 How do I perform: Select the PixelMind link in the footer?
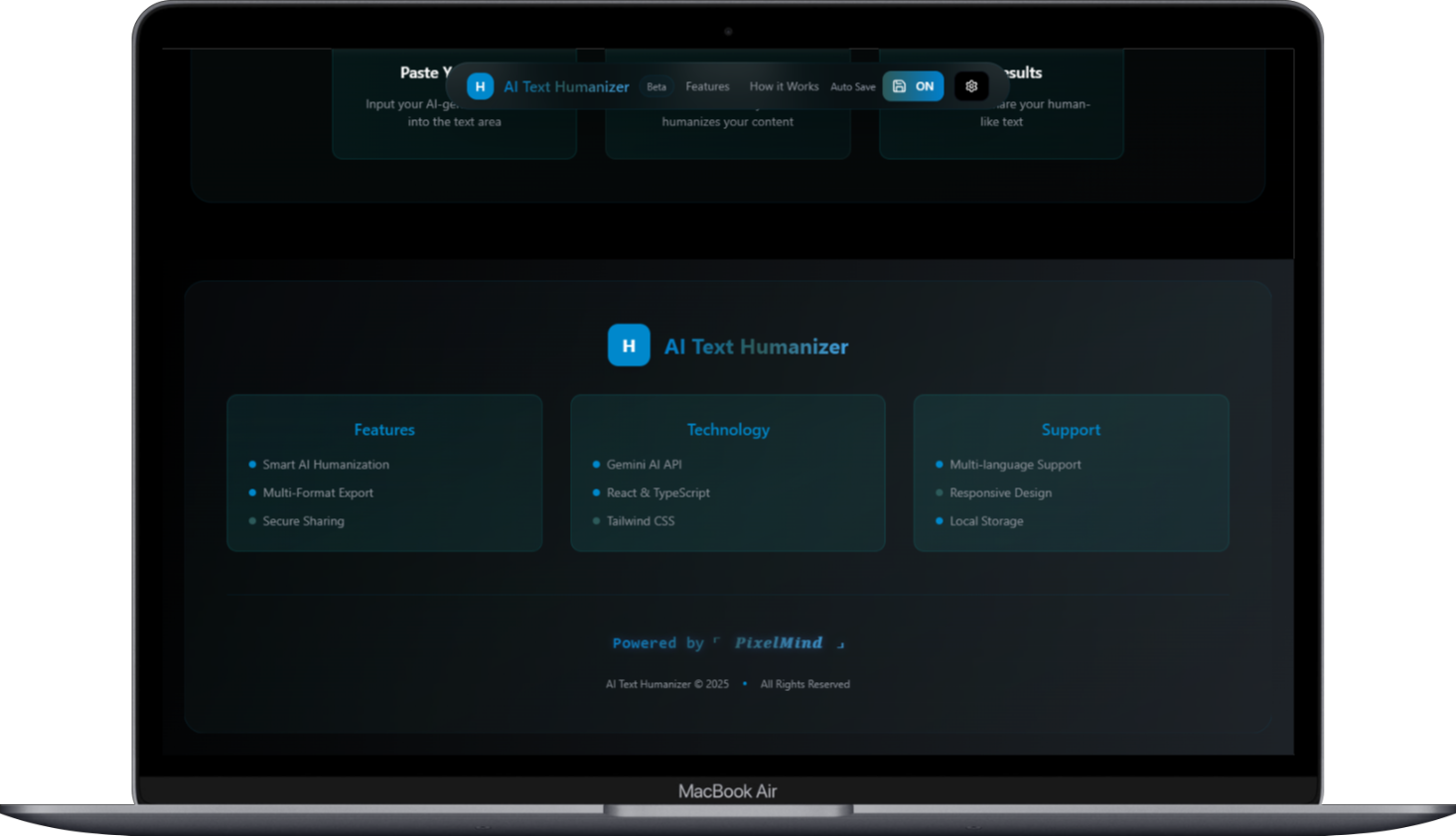click(x=779, y=642)
